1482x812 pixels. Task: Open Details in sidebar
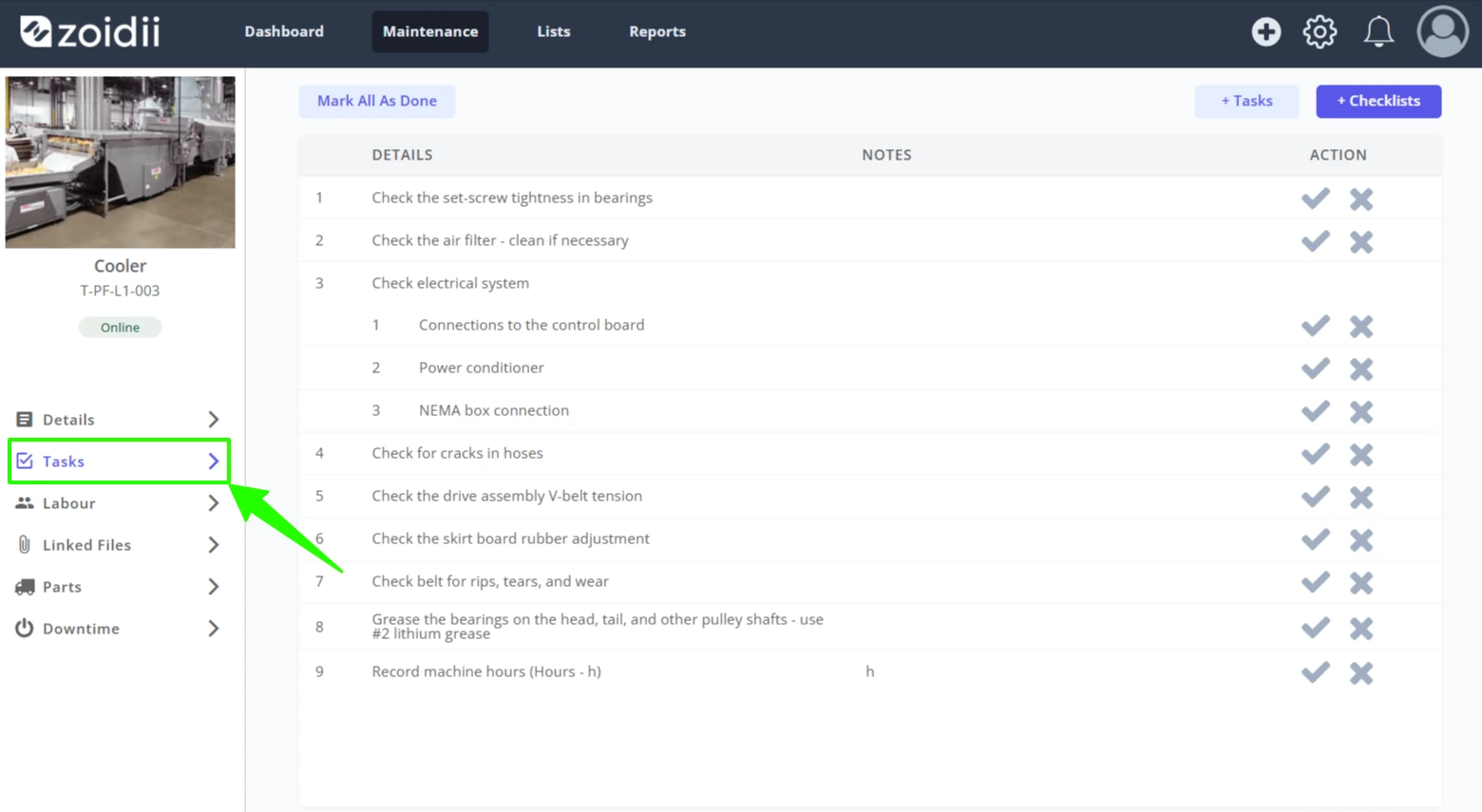point(118,420)
